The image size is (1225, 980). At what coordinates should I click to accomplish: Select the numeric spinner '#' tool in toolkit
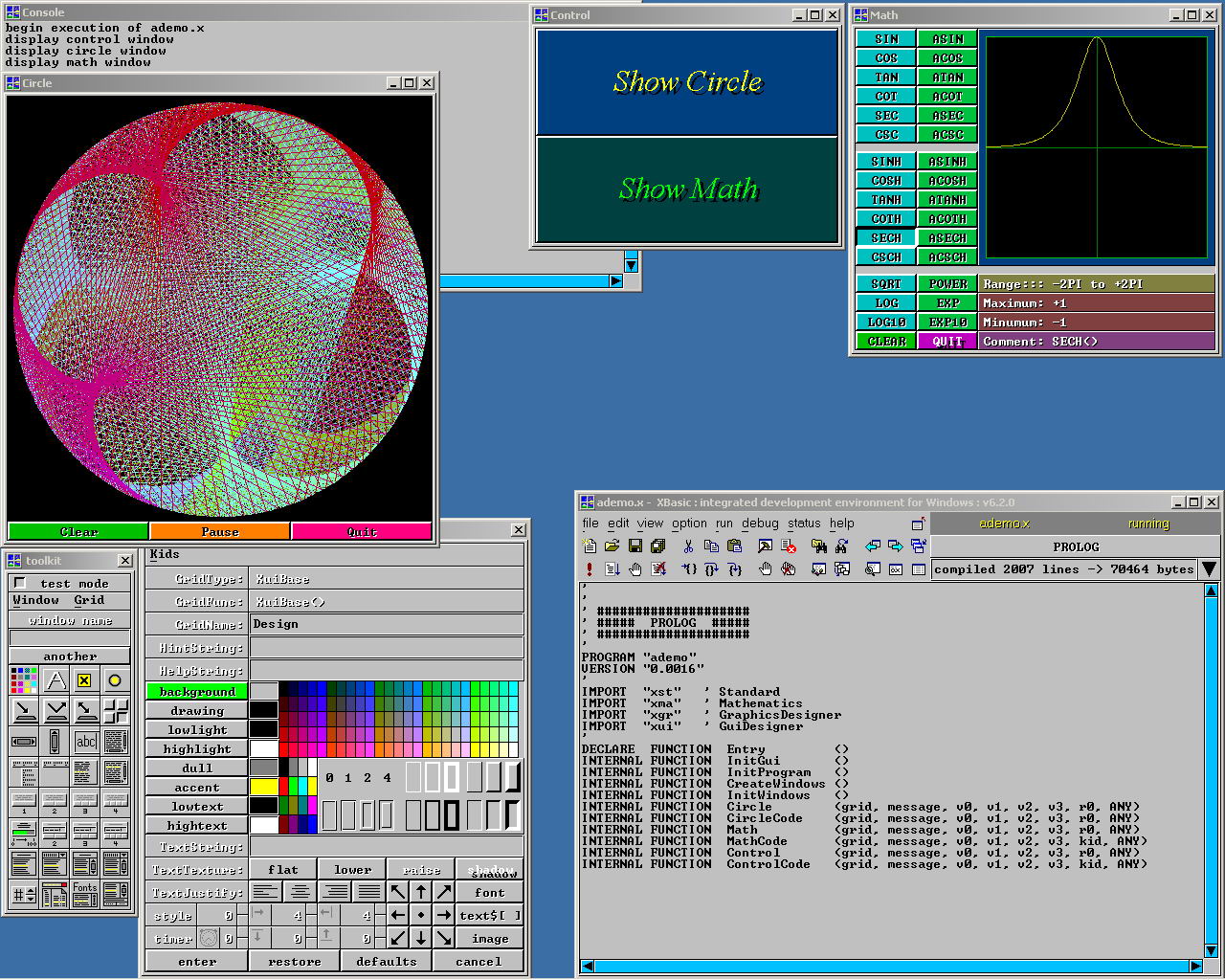point(24,894)
